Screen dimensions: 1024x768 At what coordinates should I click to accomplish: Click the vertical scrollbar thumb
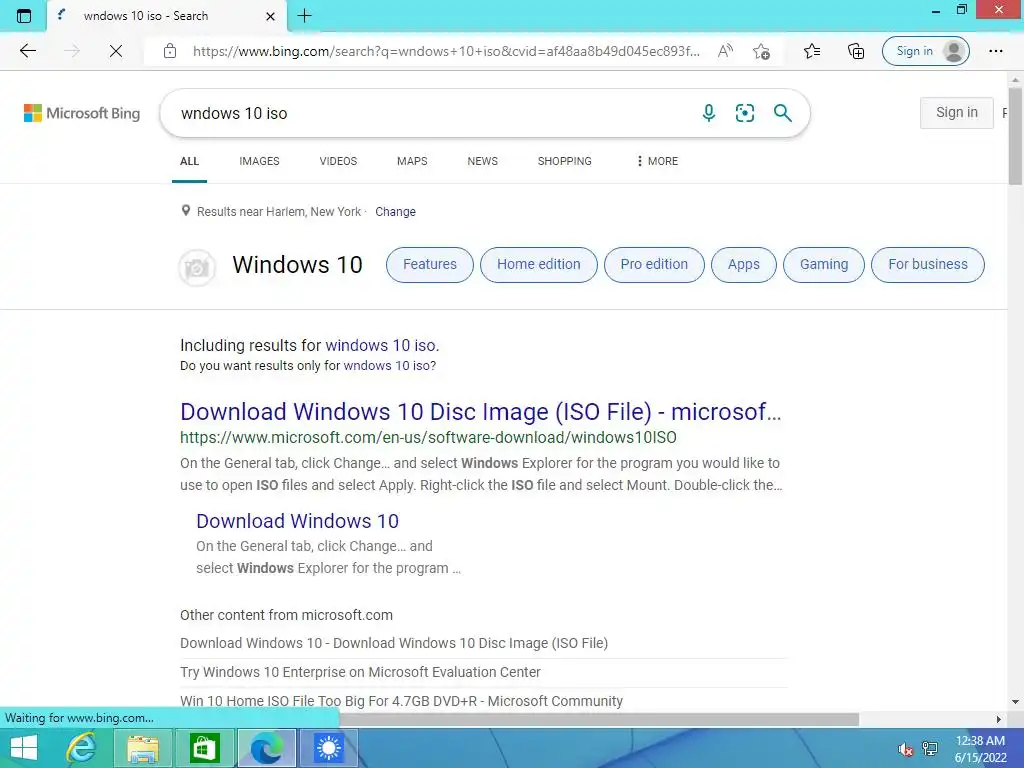(1015, 136)
